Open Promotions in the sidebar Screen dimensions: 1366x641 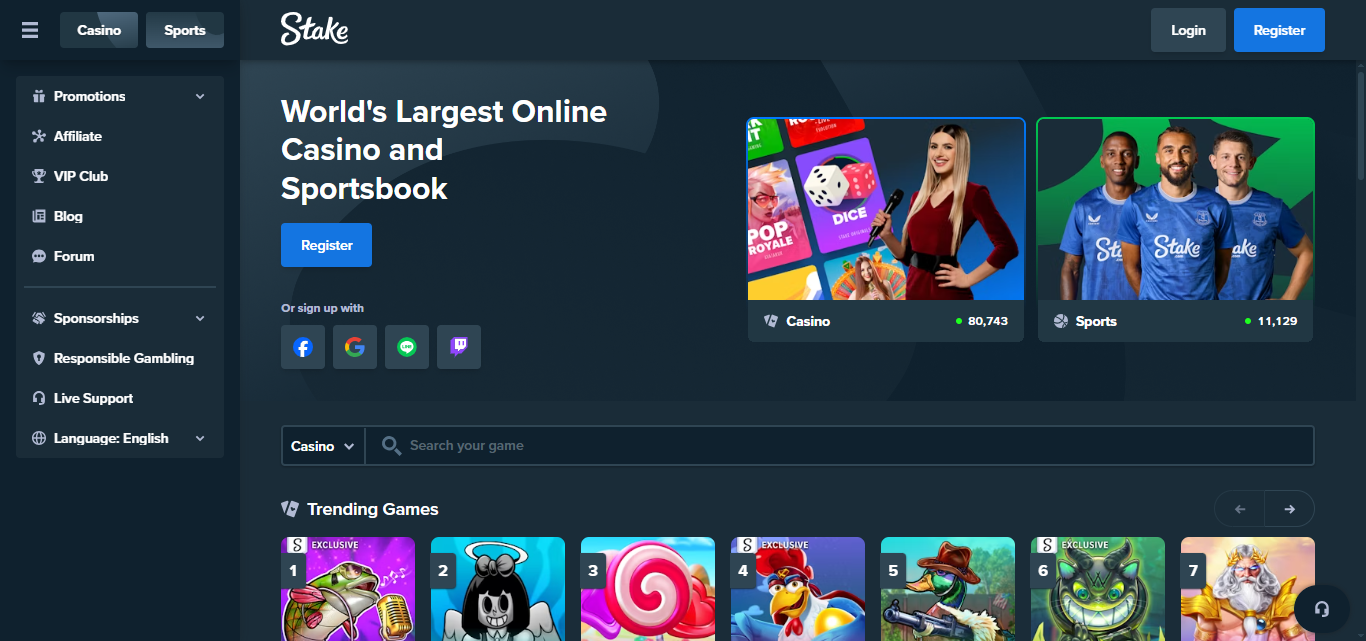pyautogui.click(x=120, y=96)
